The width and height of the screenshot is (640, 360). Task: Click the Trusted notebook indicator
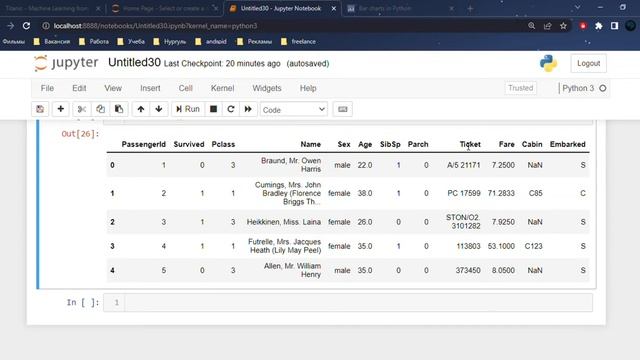tap(520, 88)
